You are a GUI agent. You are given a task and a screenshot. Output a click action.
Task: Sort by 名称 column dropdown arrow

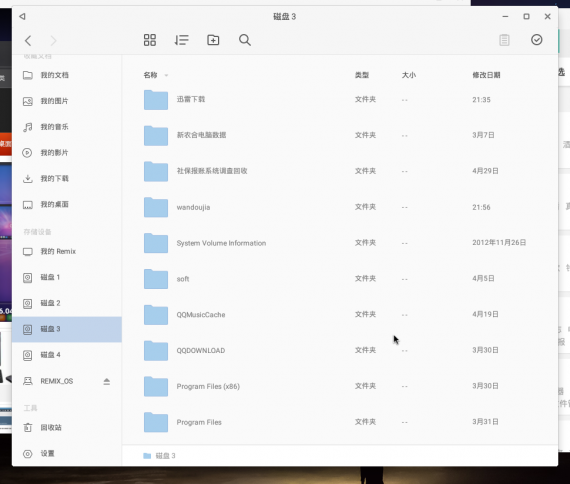pos(166,75)
